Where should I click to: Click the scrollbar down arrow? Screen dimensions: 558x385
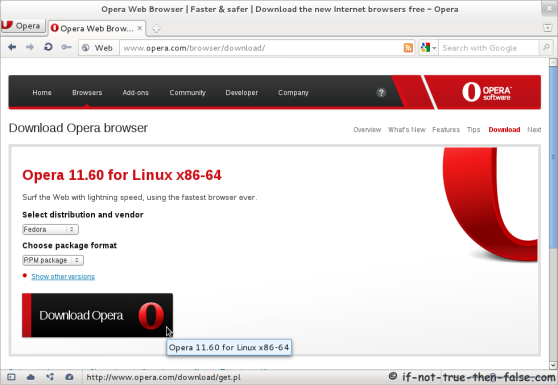(x=553, y=365)
